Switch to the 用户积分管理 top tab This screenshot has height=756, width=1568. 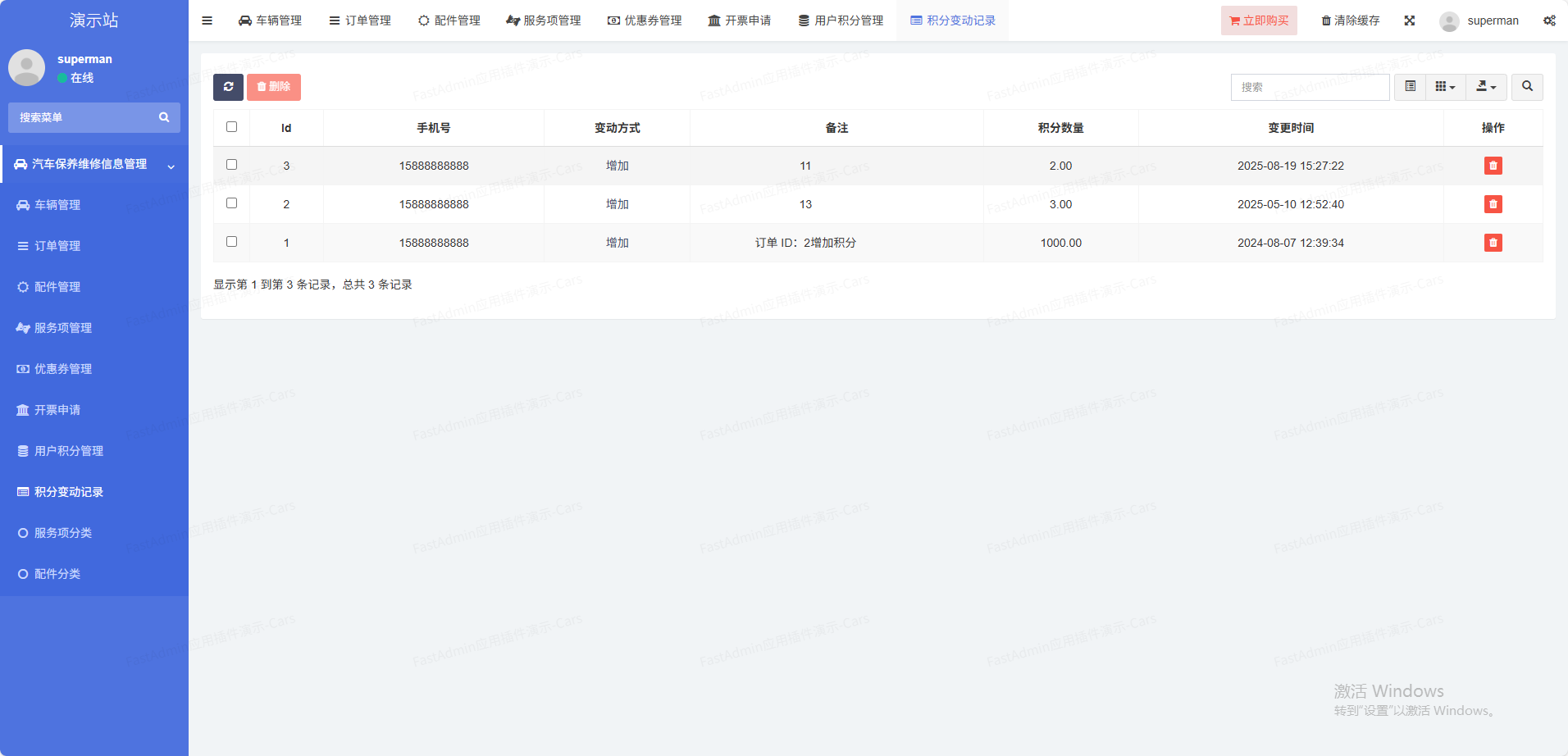coord(841,20)
